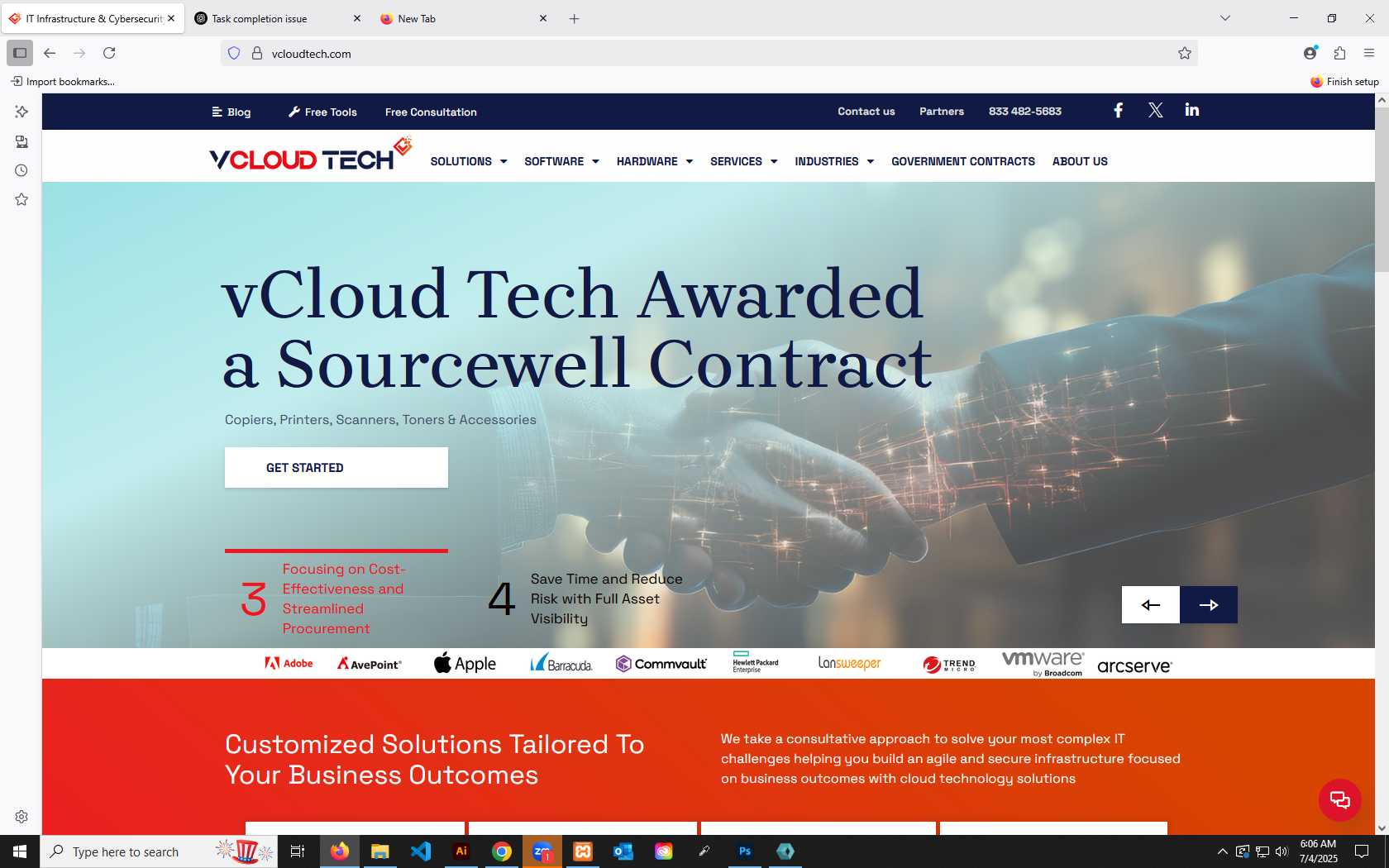1389x868 pixels.
Task: Open the Partners link
Action: click(942, 111)
